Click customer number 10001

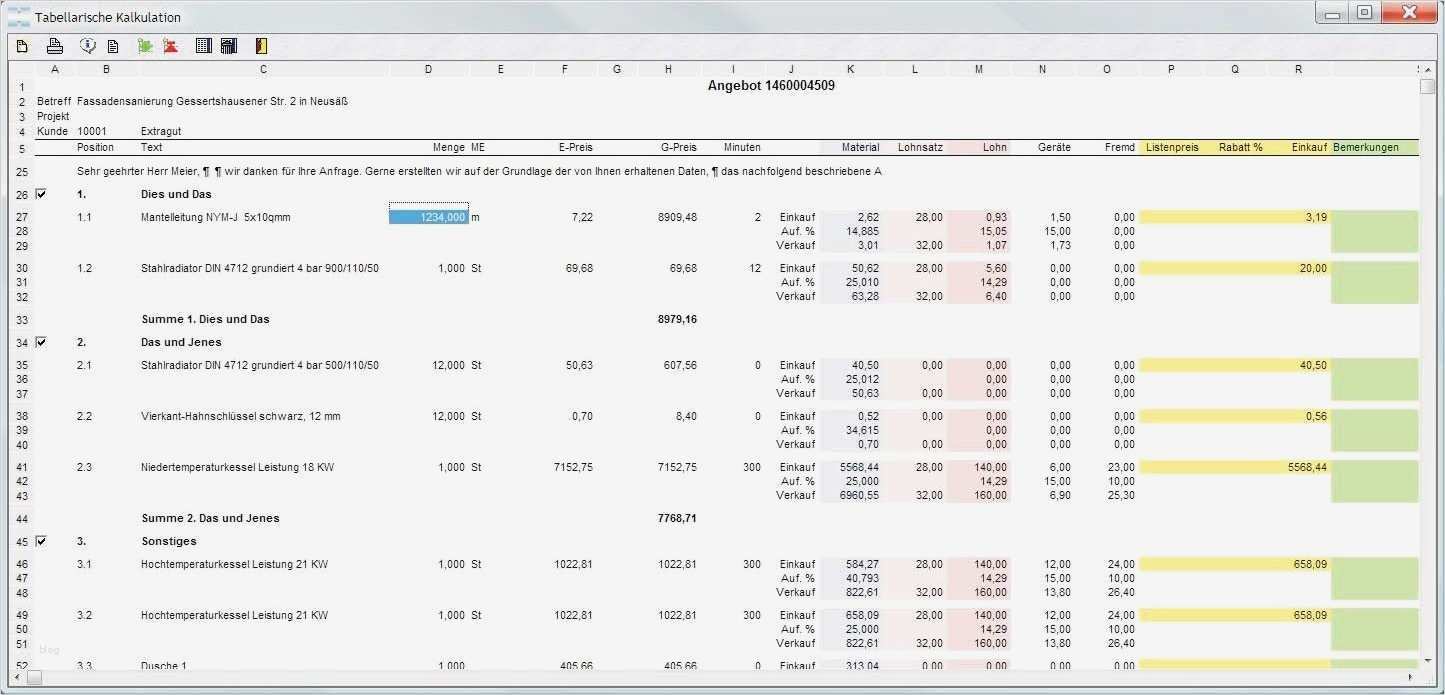pyautogui.click(x=92, y=131)
